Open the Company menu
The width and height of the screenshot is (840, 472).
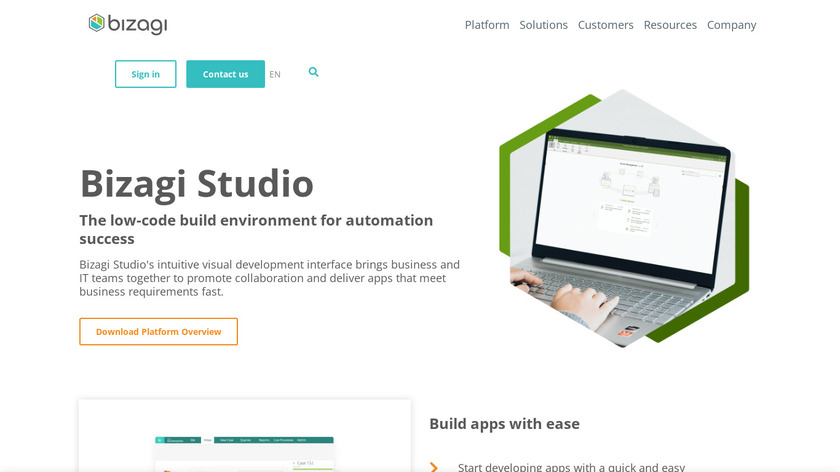[731, 25]
